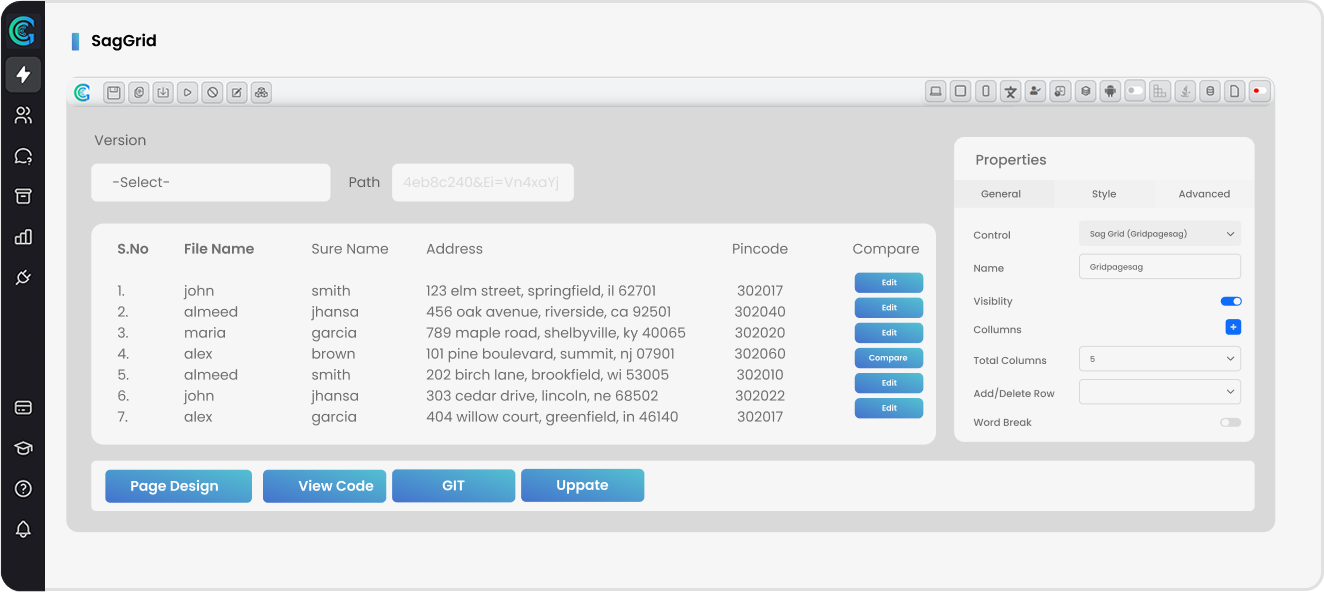This screenshot has width=1324, height=593.
Task: Switch to mobile preview using the phone icon
Action: point(985,91)
